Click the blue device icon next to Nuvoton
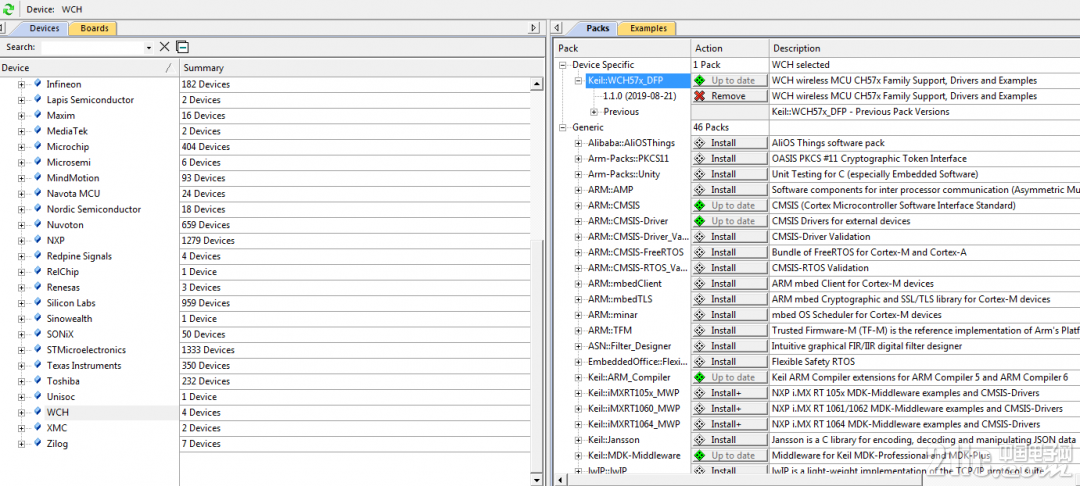The image size is (1080, 486). (x=37, y=224)
